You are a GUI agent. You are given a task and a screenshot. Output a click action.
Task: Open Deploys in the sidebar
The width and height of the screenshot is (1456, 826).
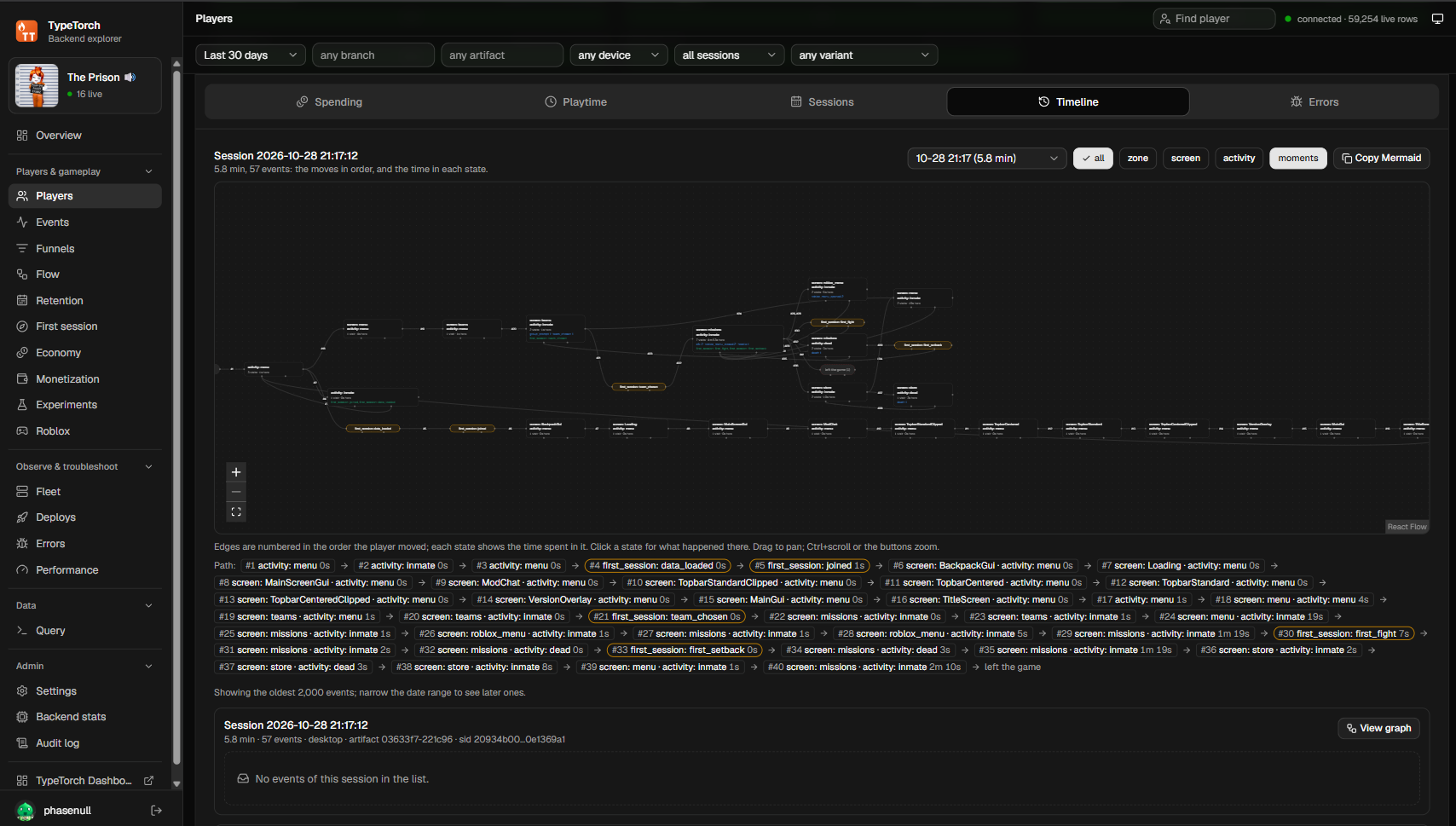(x=85, y=517)
